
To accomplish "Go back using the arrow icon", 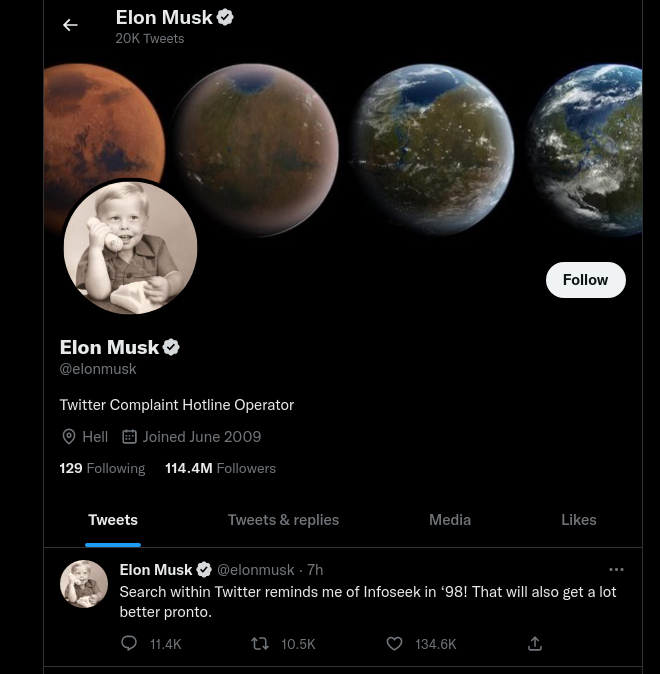I will point(70,25).
